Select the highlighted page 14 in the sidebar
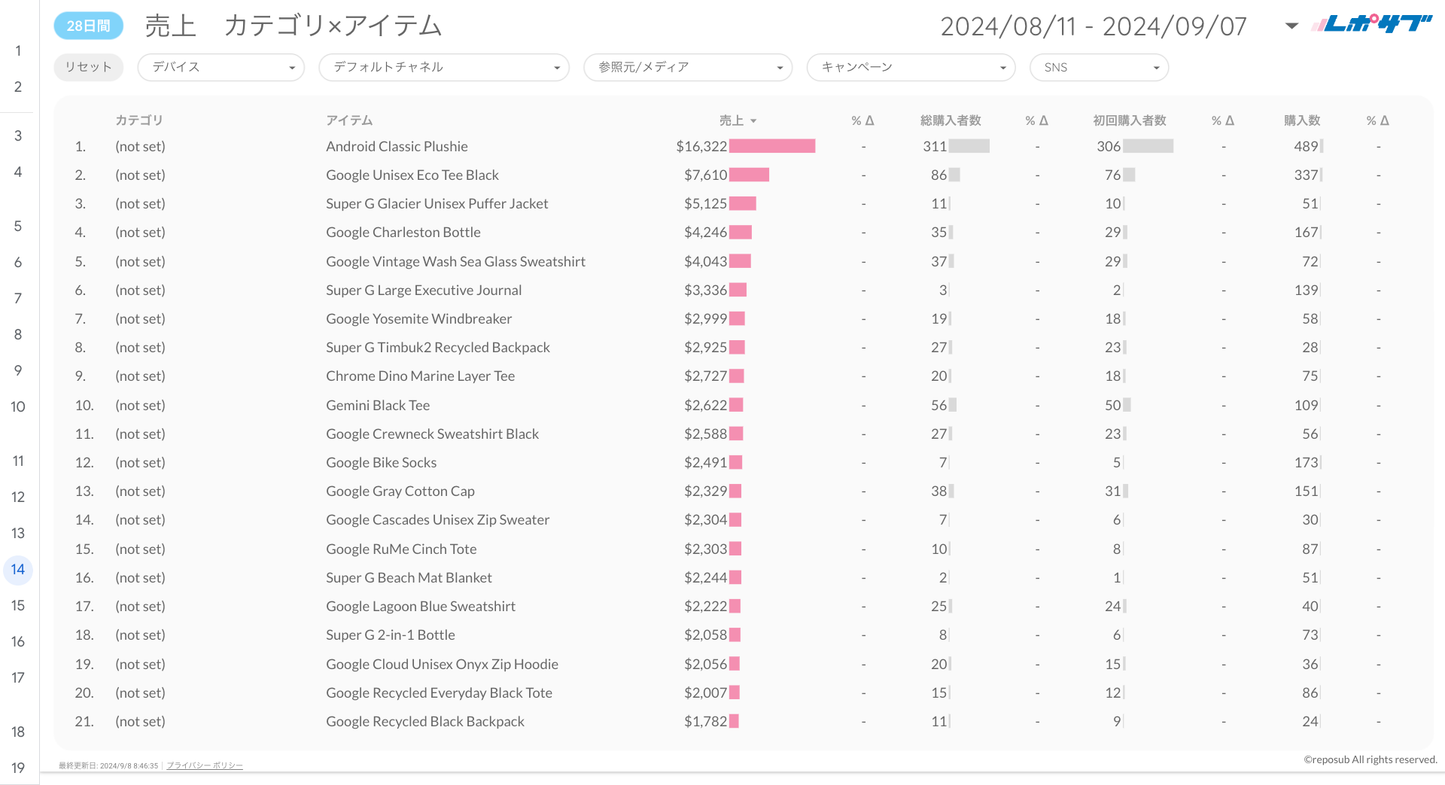 point(18,569)
